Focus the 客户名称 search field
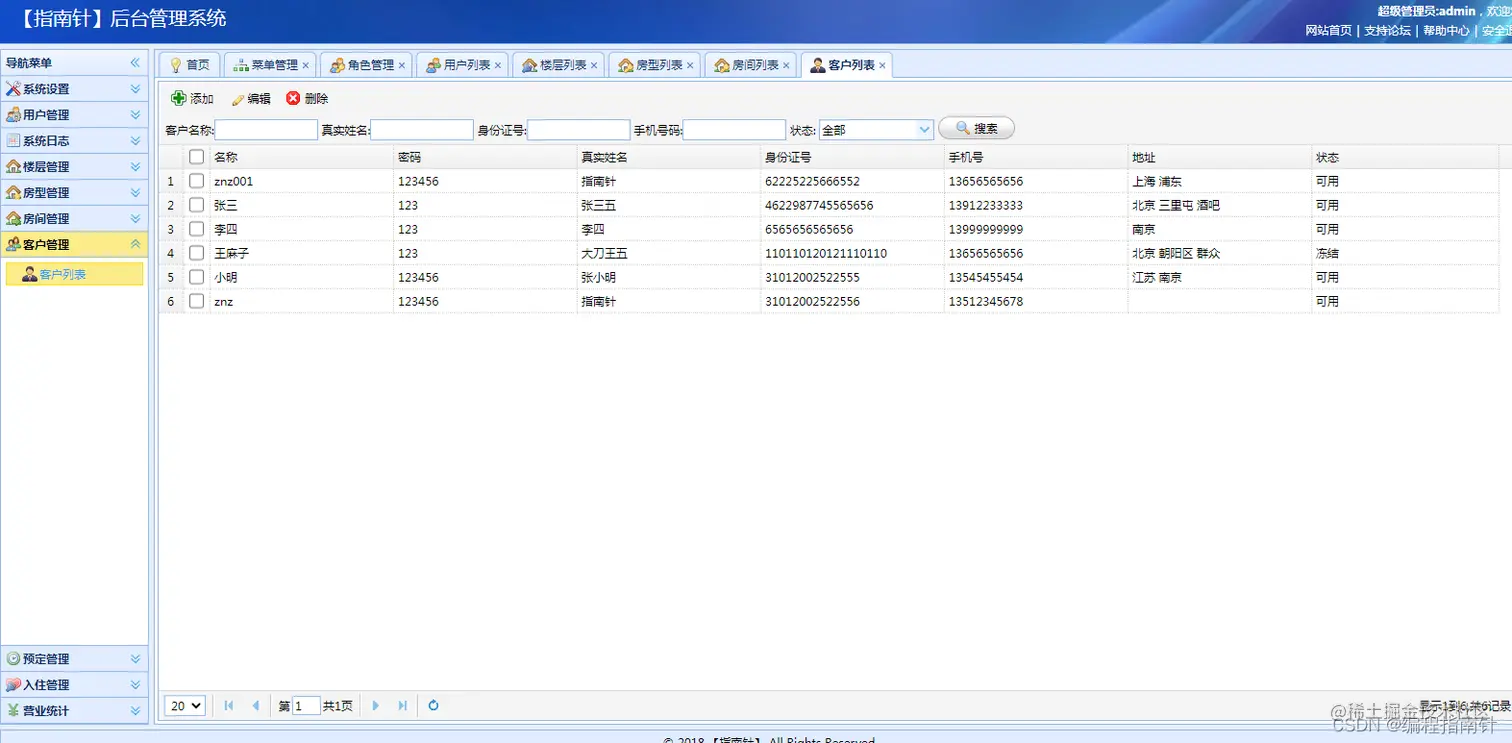 click(x=266, y=130)
